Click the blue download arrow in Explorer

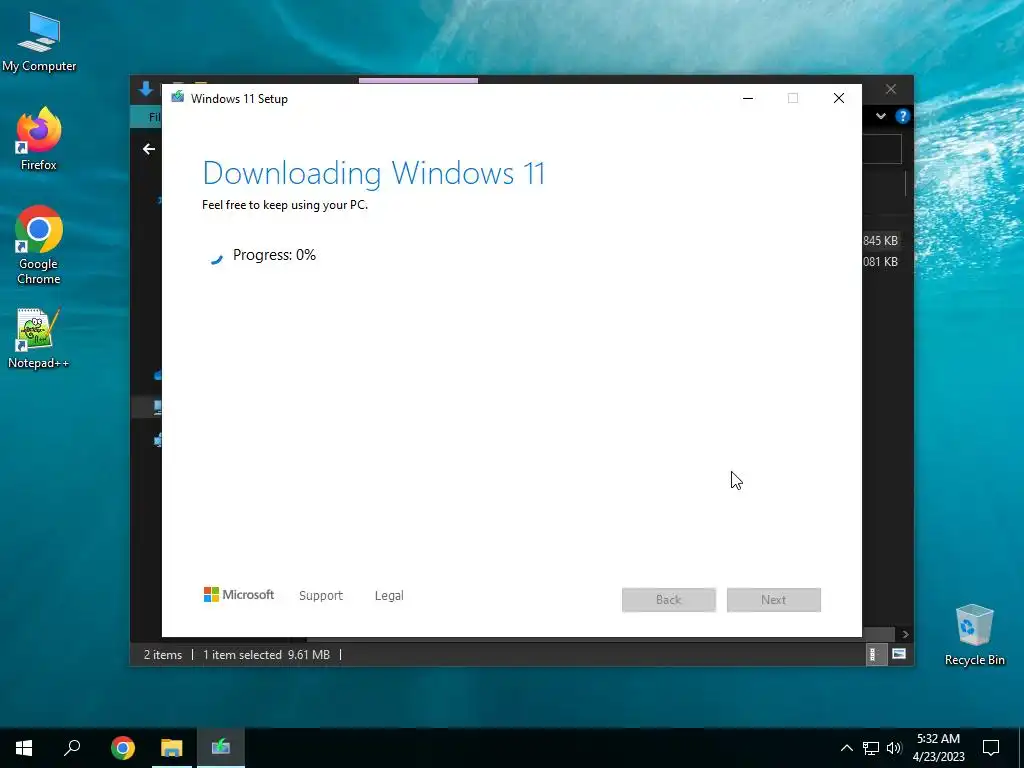click(146, 89)
